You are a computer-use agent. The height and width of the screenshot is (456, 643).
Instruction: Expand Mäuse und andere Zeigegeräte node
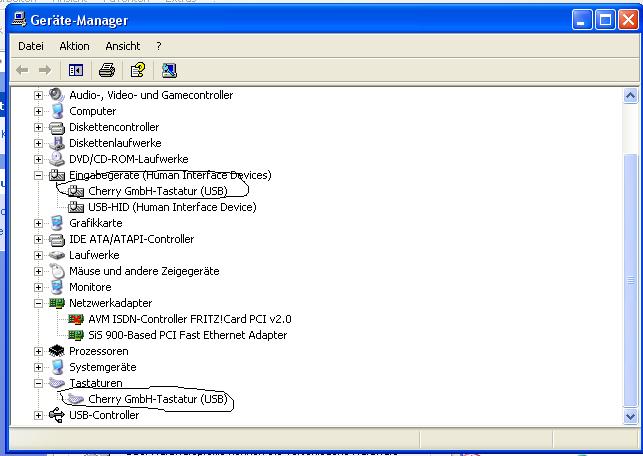tap(38, 271)
